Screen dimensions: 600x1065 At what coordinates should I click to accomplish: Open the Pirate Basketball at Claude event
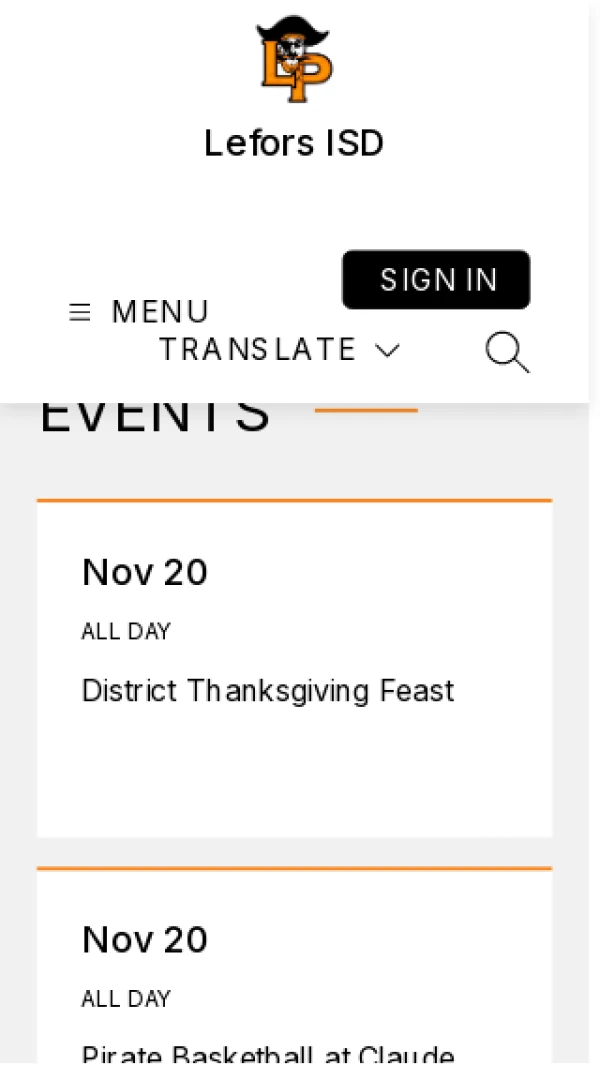(x=268, y=1054)
